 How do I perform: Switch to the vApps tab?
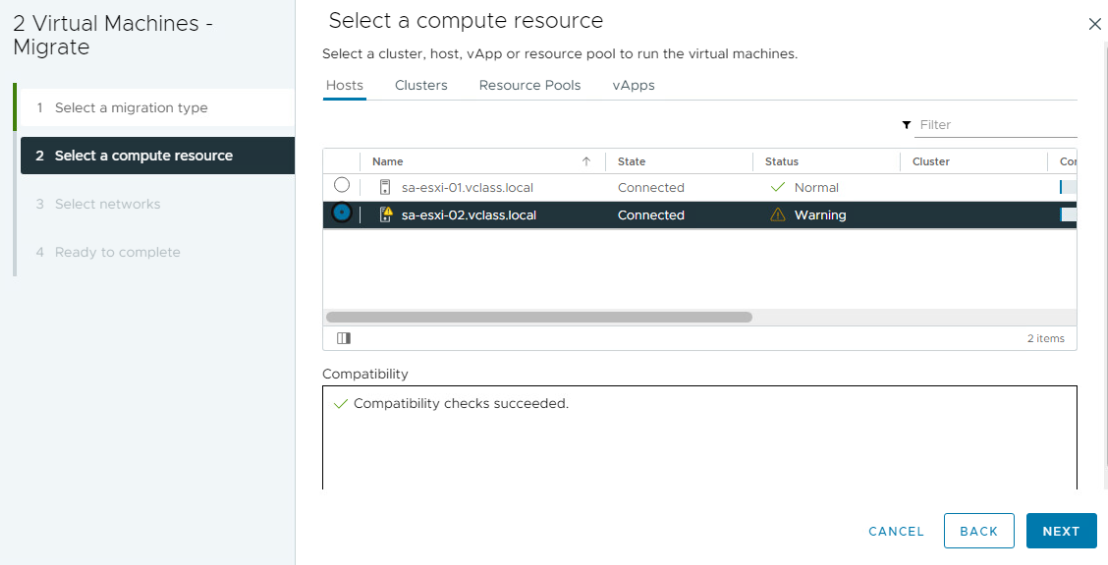[633, 85]
